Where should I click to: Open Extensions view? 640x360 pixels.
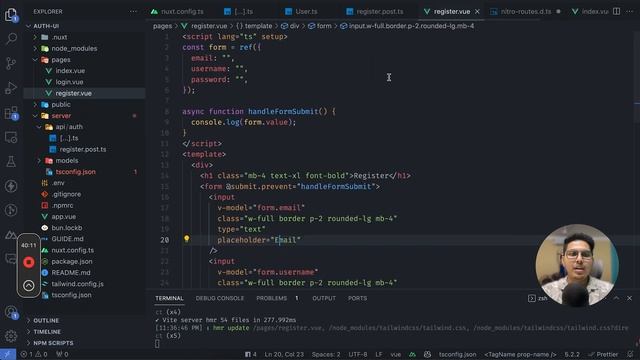[x=11, y=113]
